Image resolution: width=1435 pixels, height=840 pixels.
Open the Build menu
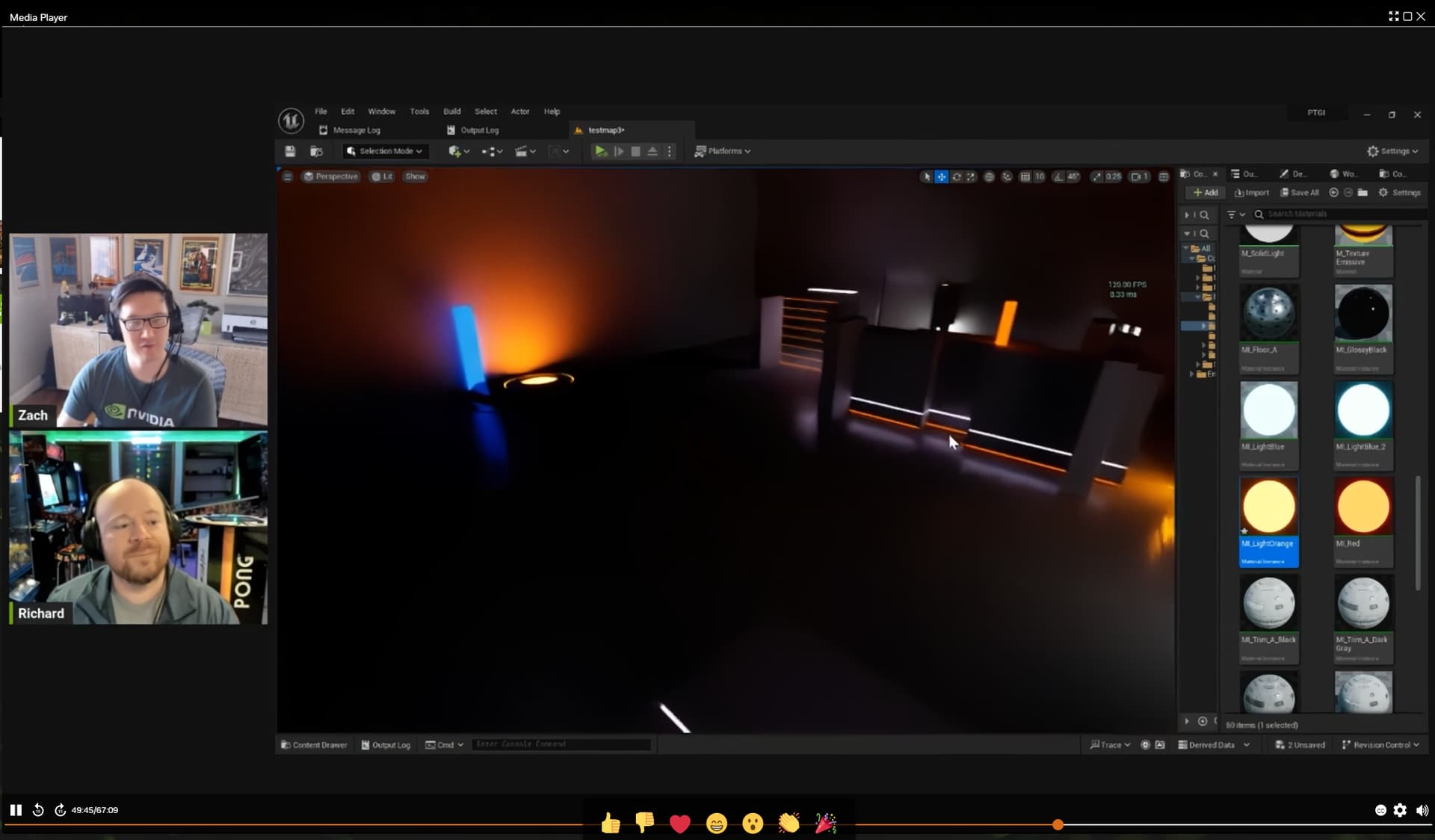coord(451,111)
